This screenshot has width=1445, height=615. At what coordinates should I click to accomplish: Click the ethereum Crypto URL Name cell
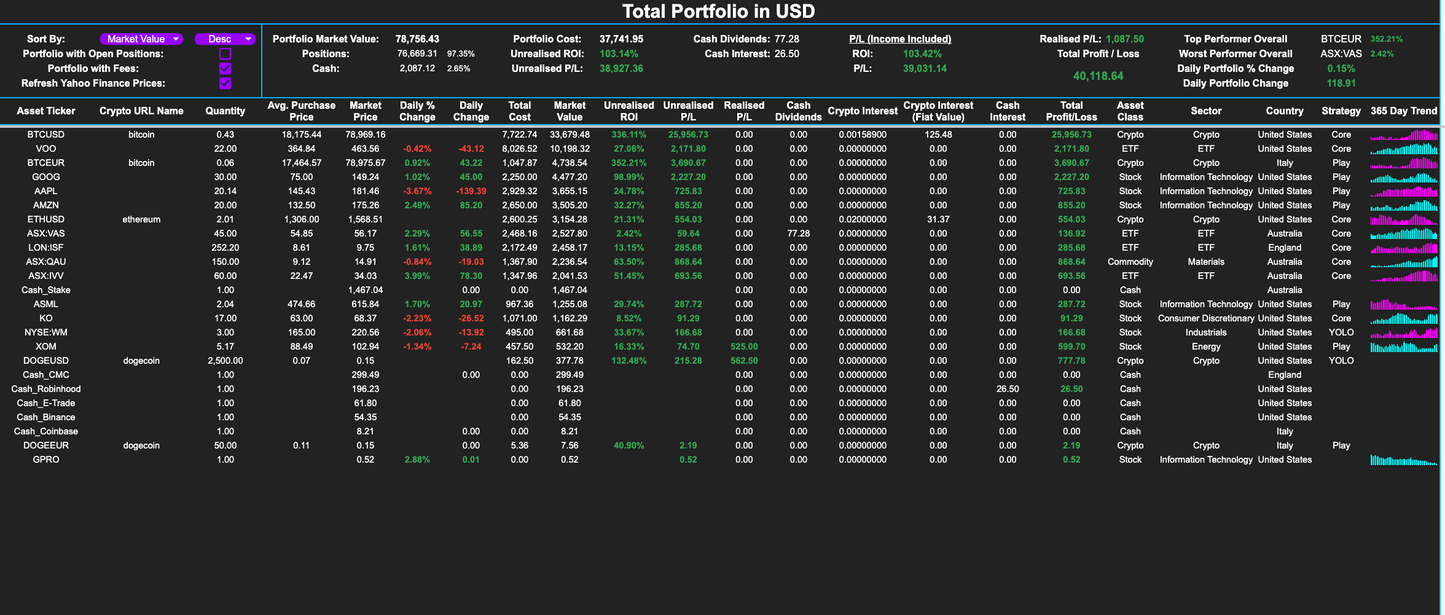click(141, 219)
